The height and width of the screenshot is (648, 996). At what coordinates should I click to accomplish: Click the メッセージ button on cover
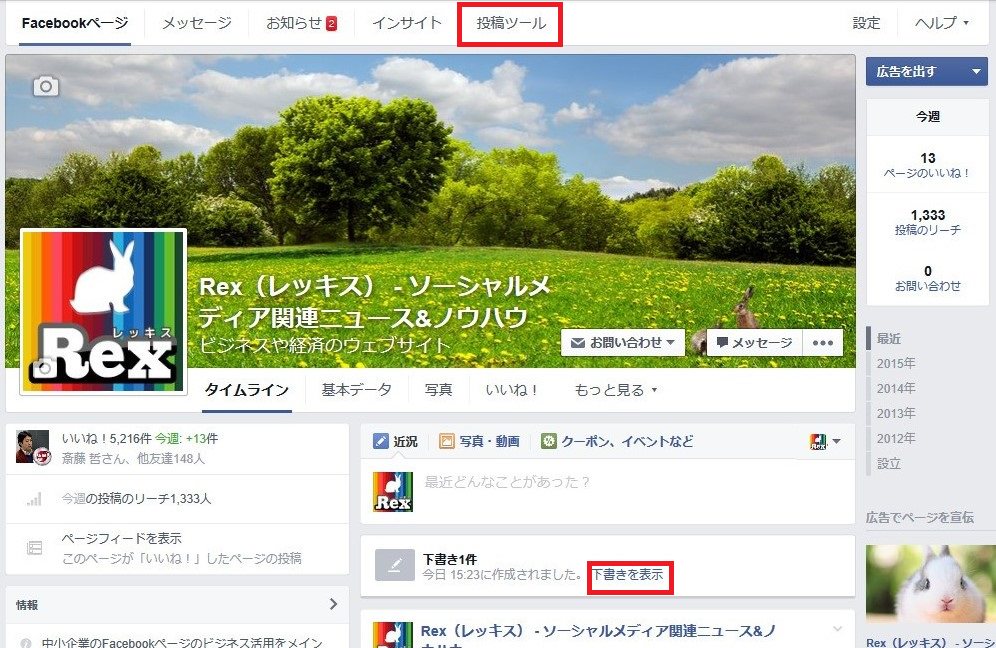(x=755, y=342)
